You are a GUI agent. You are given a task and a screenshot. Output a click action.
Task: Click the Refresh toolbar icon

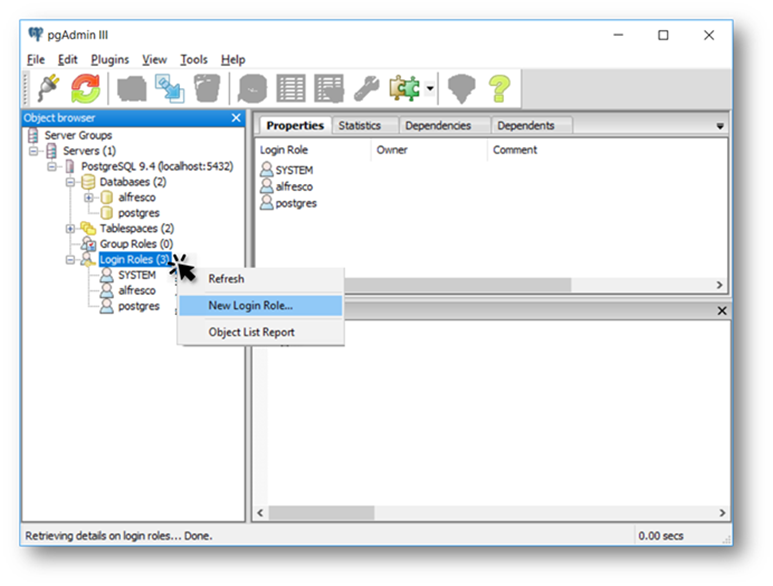coord(85,89)
